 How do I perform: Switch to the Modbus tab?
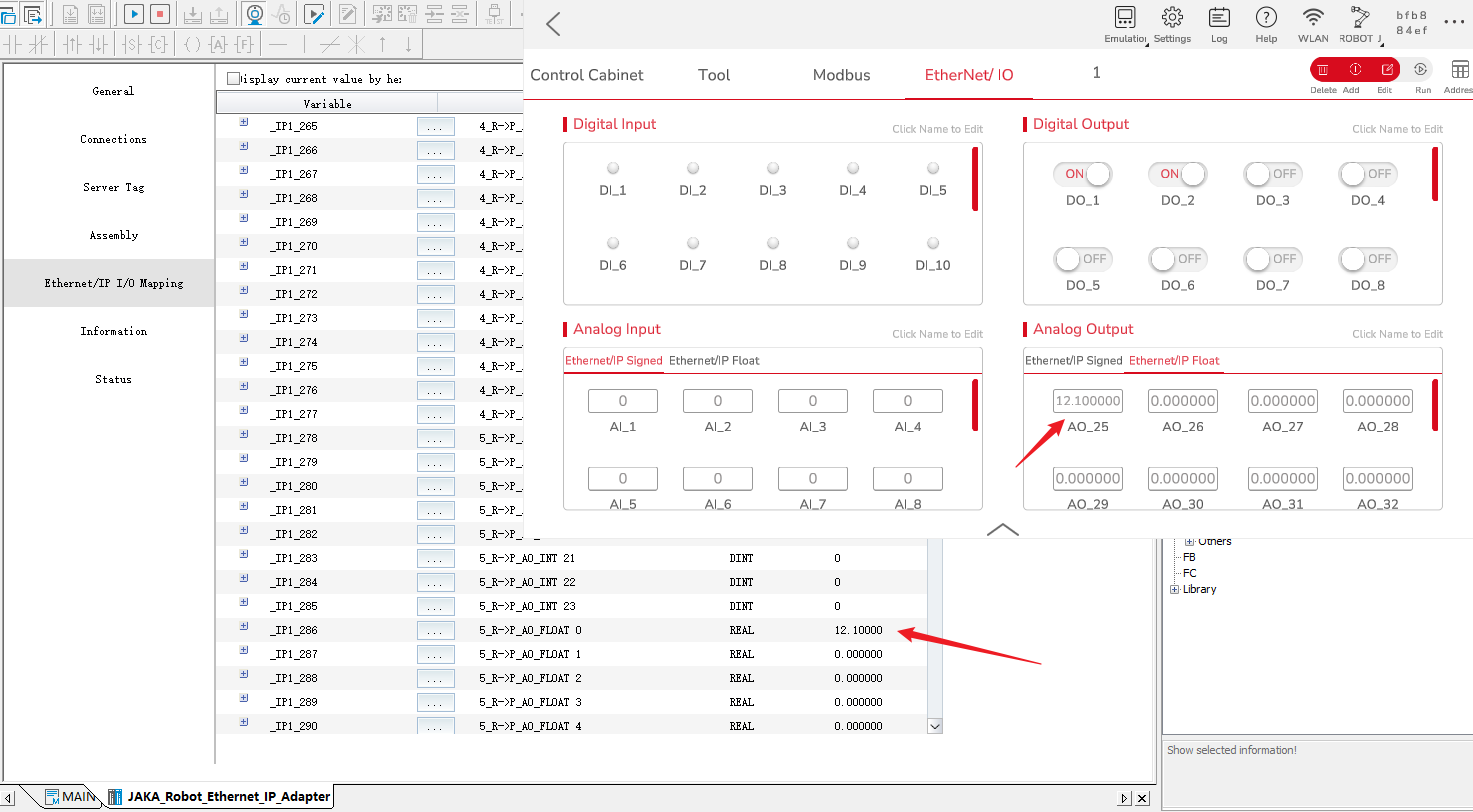coord(841,75)
